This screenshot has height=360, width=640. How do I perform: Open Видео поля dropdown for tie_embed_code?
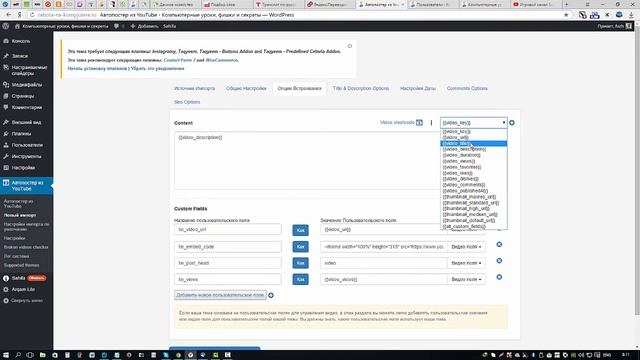(x=466, y=247)
